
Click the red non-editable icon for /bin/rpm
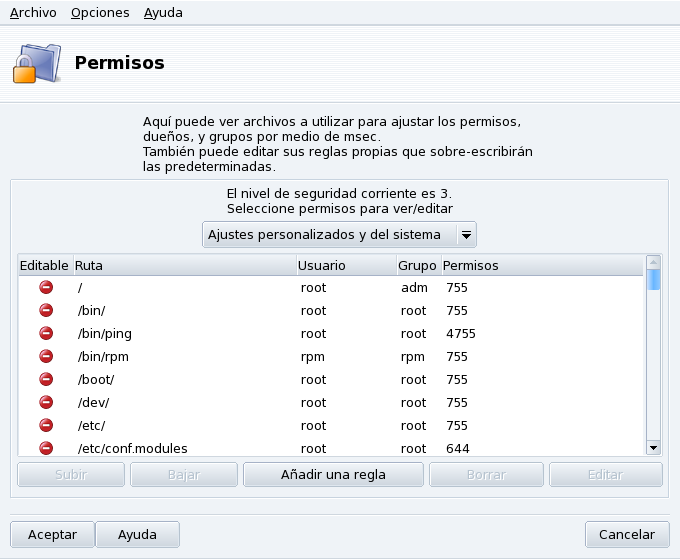[x=46, y=356]
